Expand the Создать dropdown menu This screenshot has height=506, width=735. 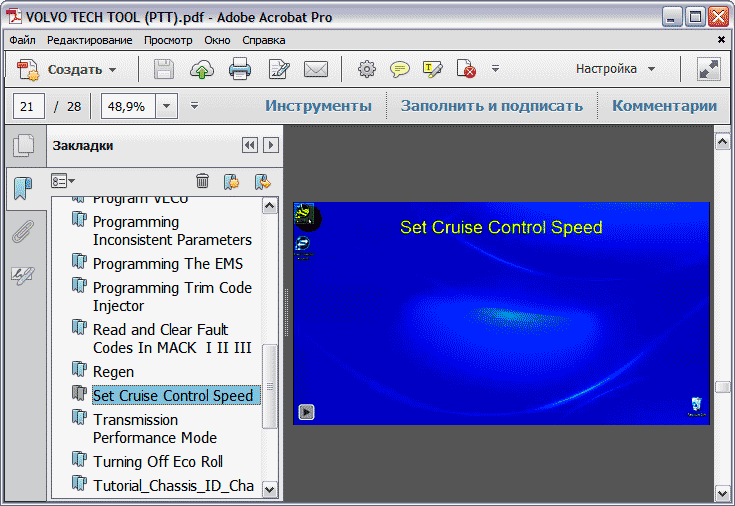point(112,70)
